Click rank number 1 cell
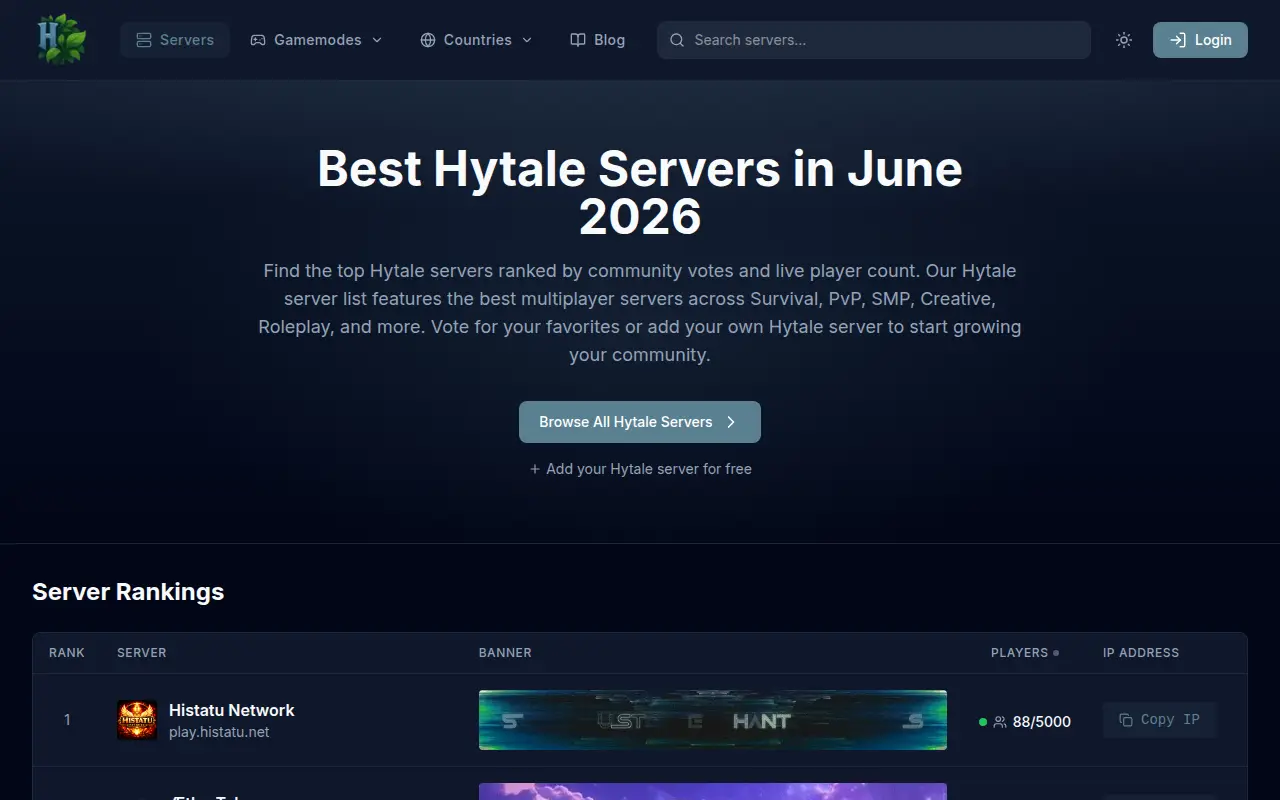Image resolution: width=1280 pixels, height=800 pixels. tap(67, 720)
